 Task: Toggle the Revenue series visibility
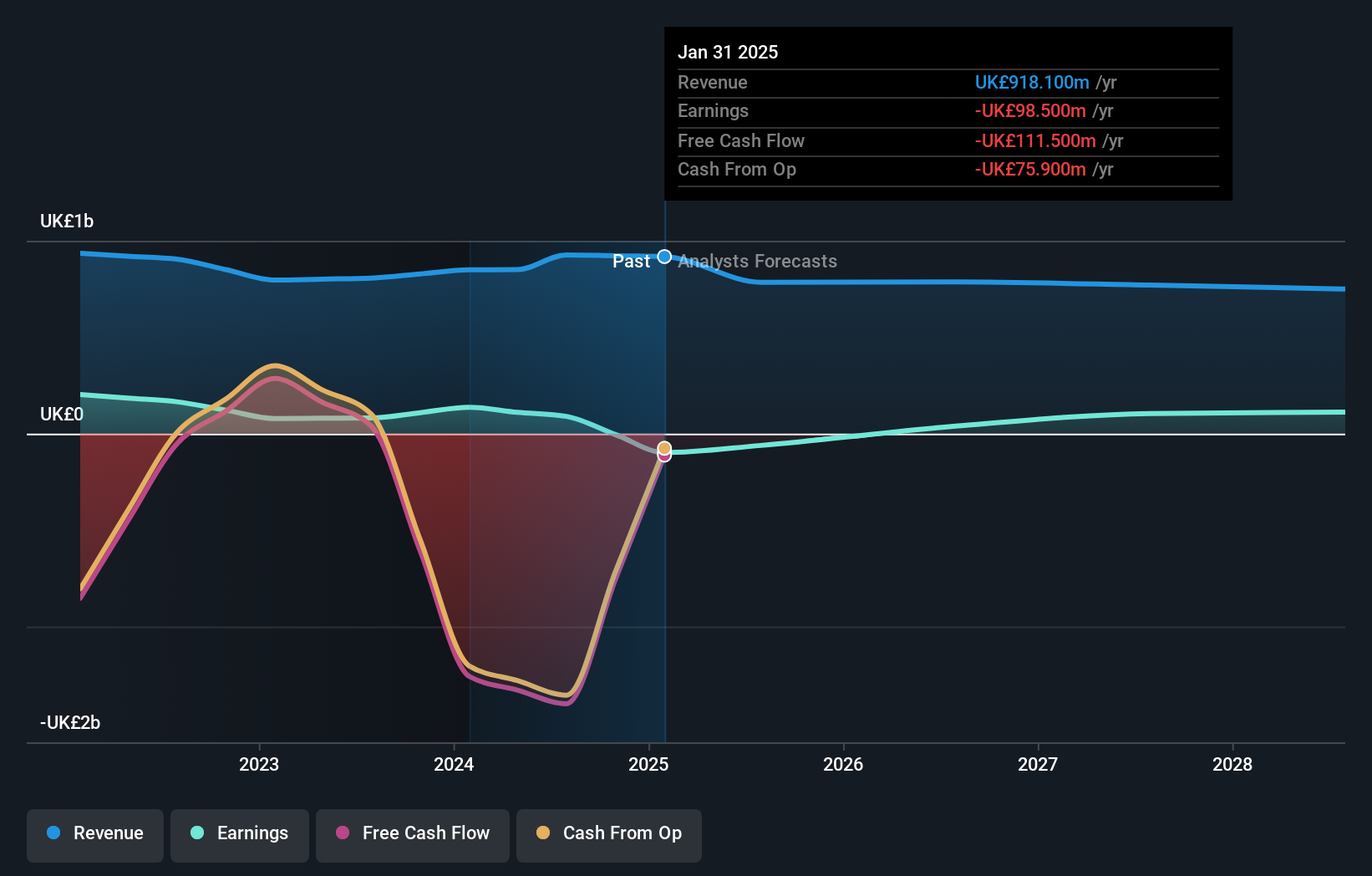click(x=94, y=833)
